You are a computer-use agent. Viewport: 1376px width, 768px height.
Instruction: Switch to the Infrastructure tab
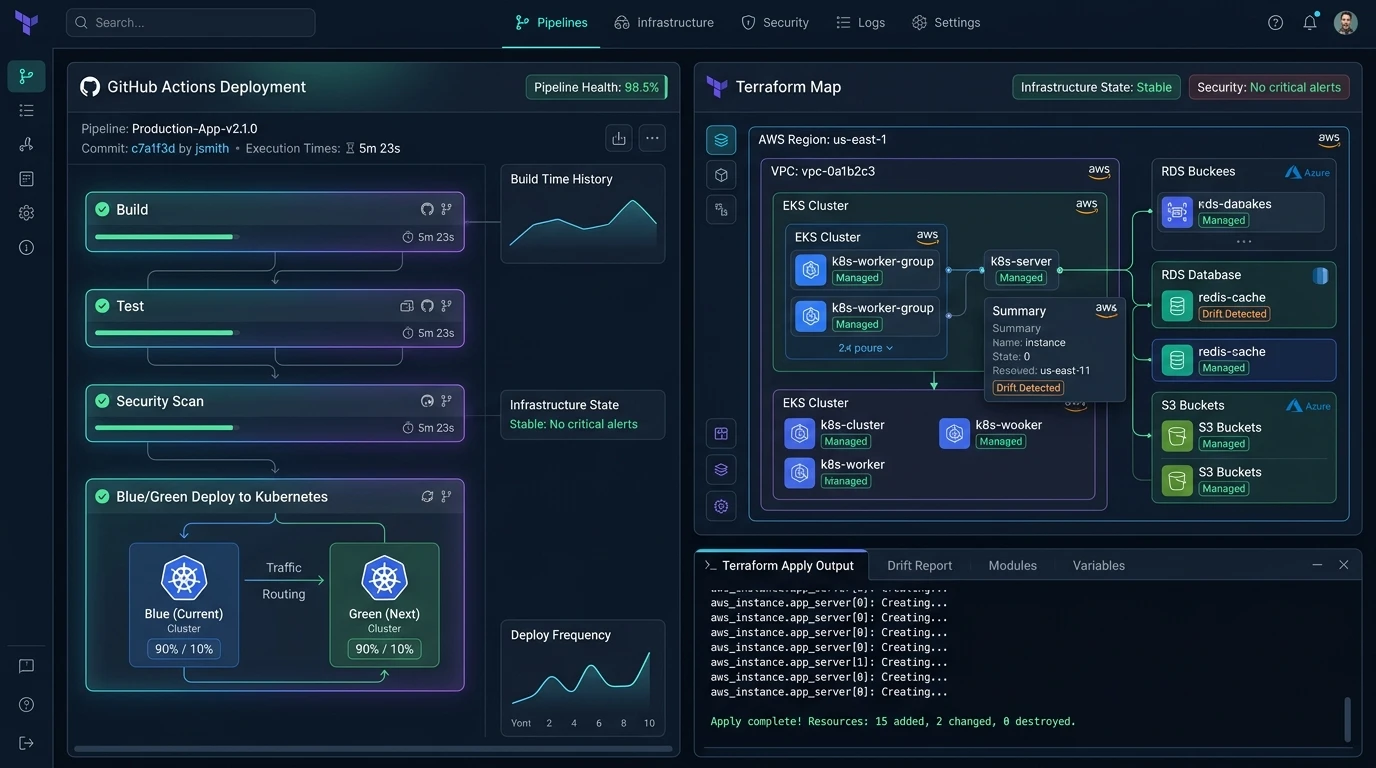(664, 22)
